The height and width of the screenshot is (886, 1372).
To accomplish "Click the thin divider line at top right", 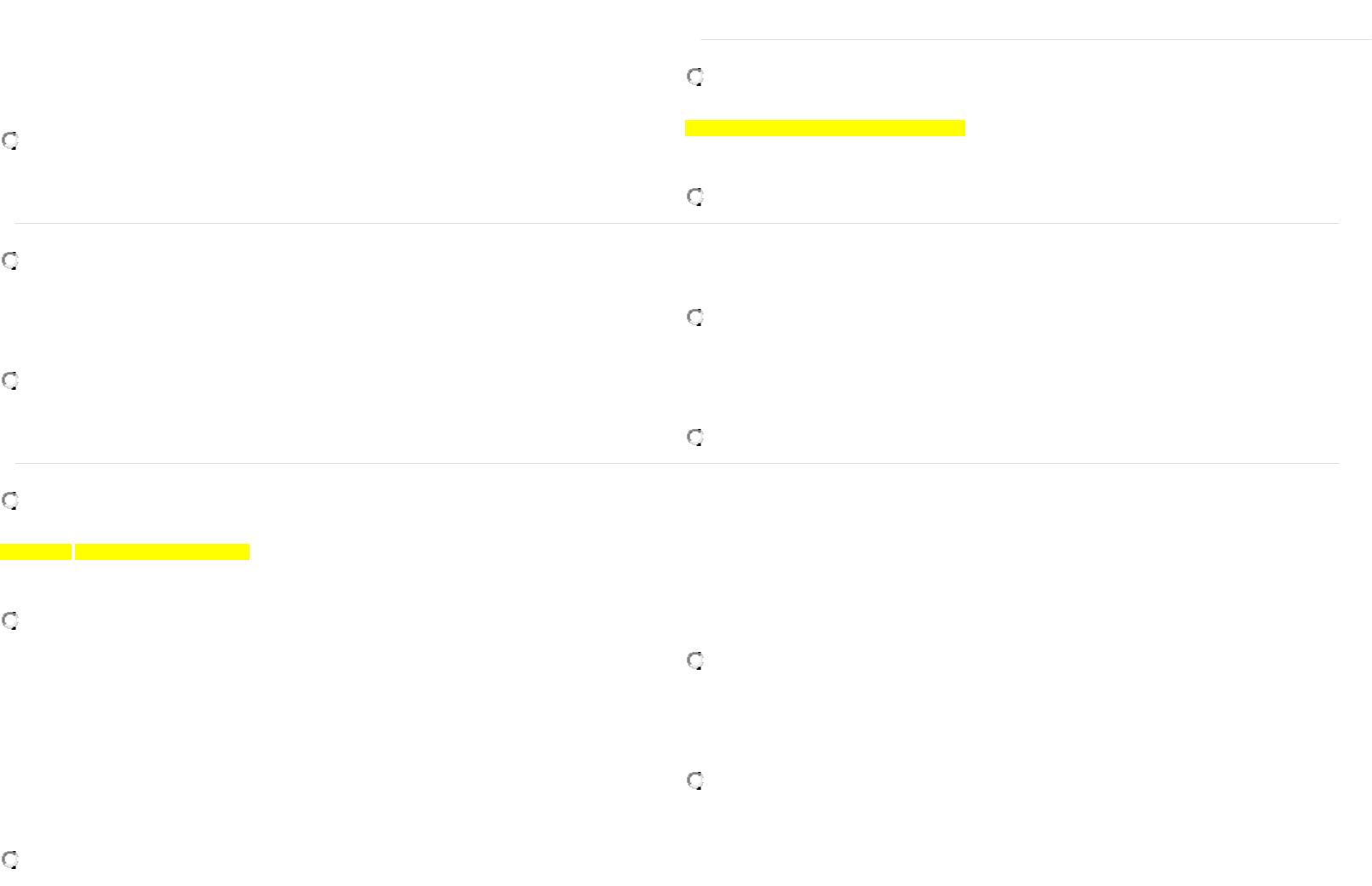I will [x=1036, y=39].
